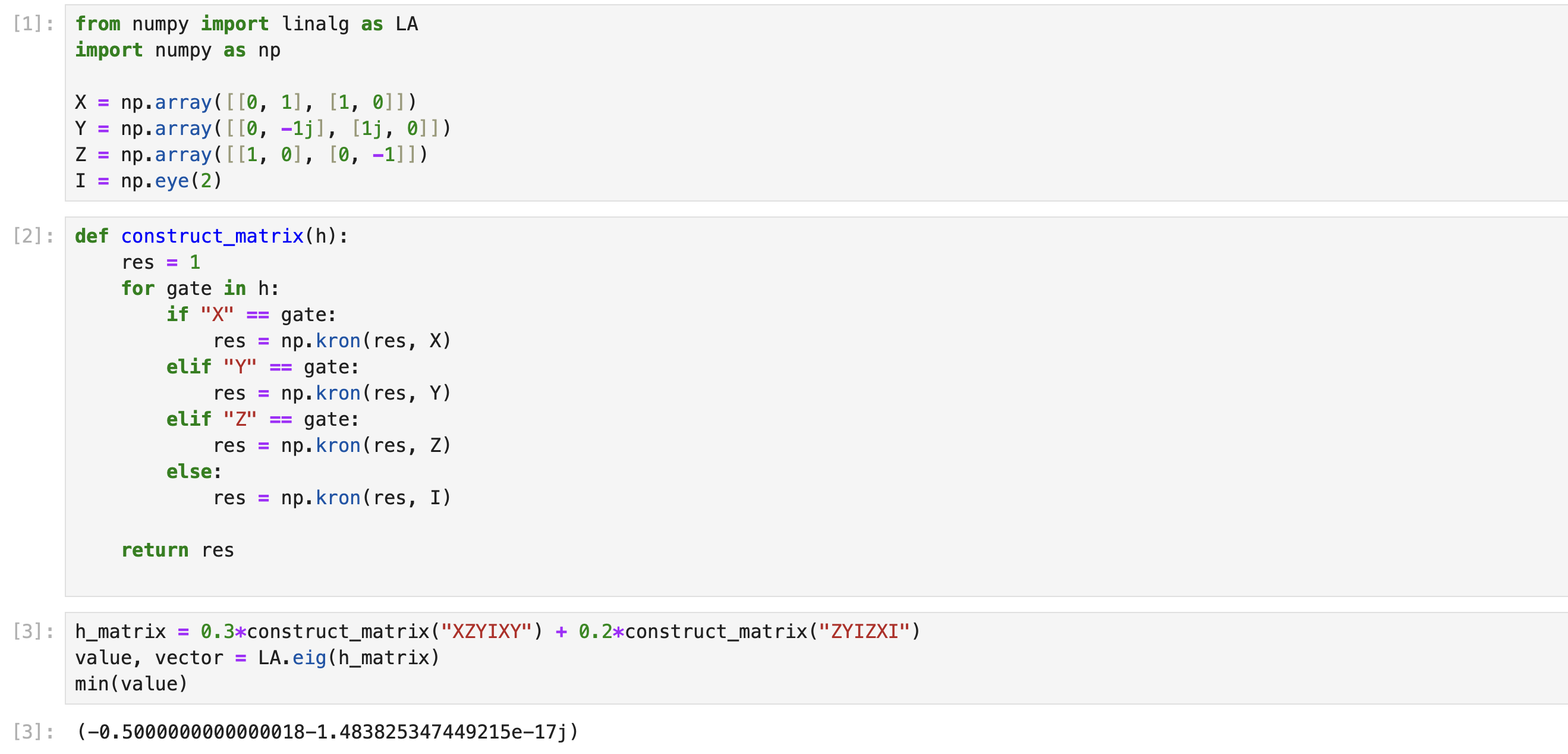The height and width of the screenshot is (754, 1568).
Task: Click the construct_matrix function name in def line
Action: 212,235
